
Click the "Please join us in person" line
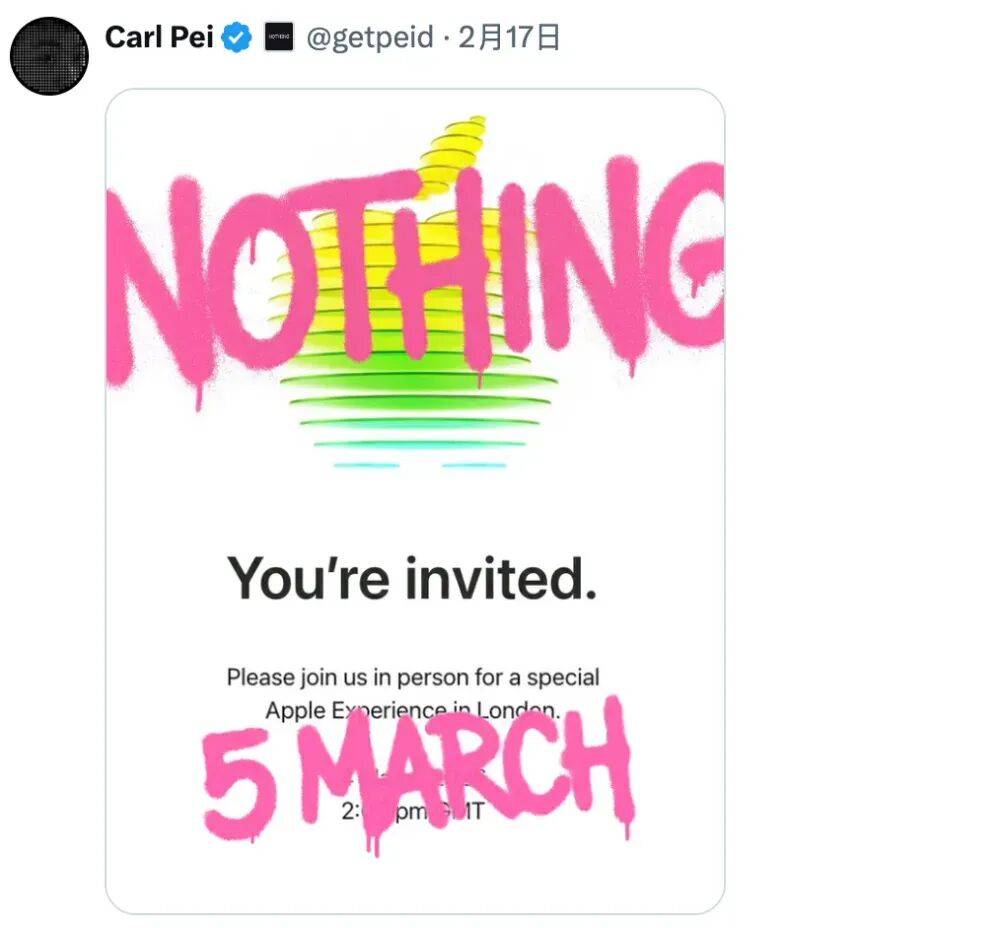[412, 677]
